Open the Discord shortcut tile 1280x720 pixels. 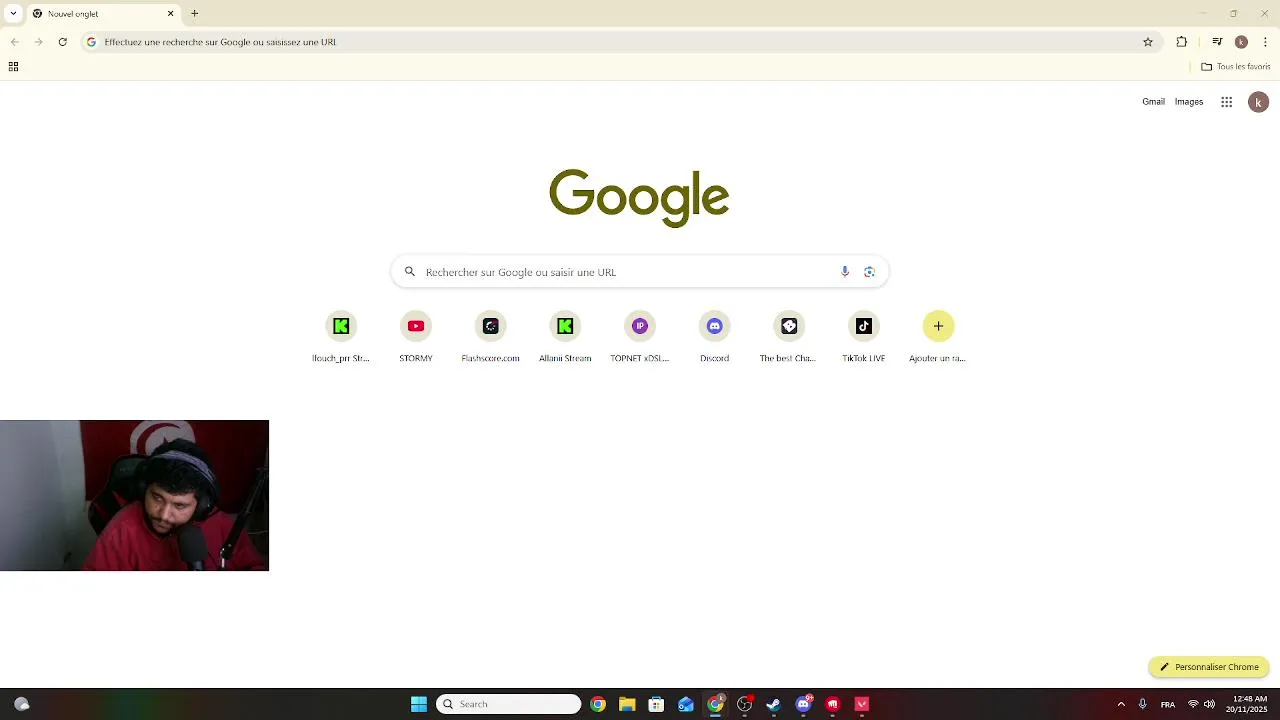(714, 337)
